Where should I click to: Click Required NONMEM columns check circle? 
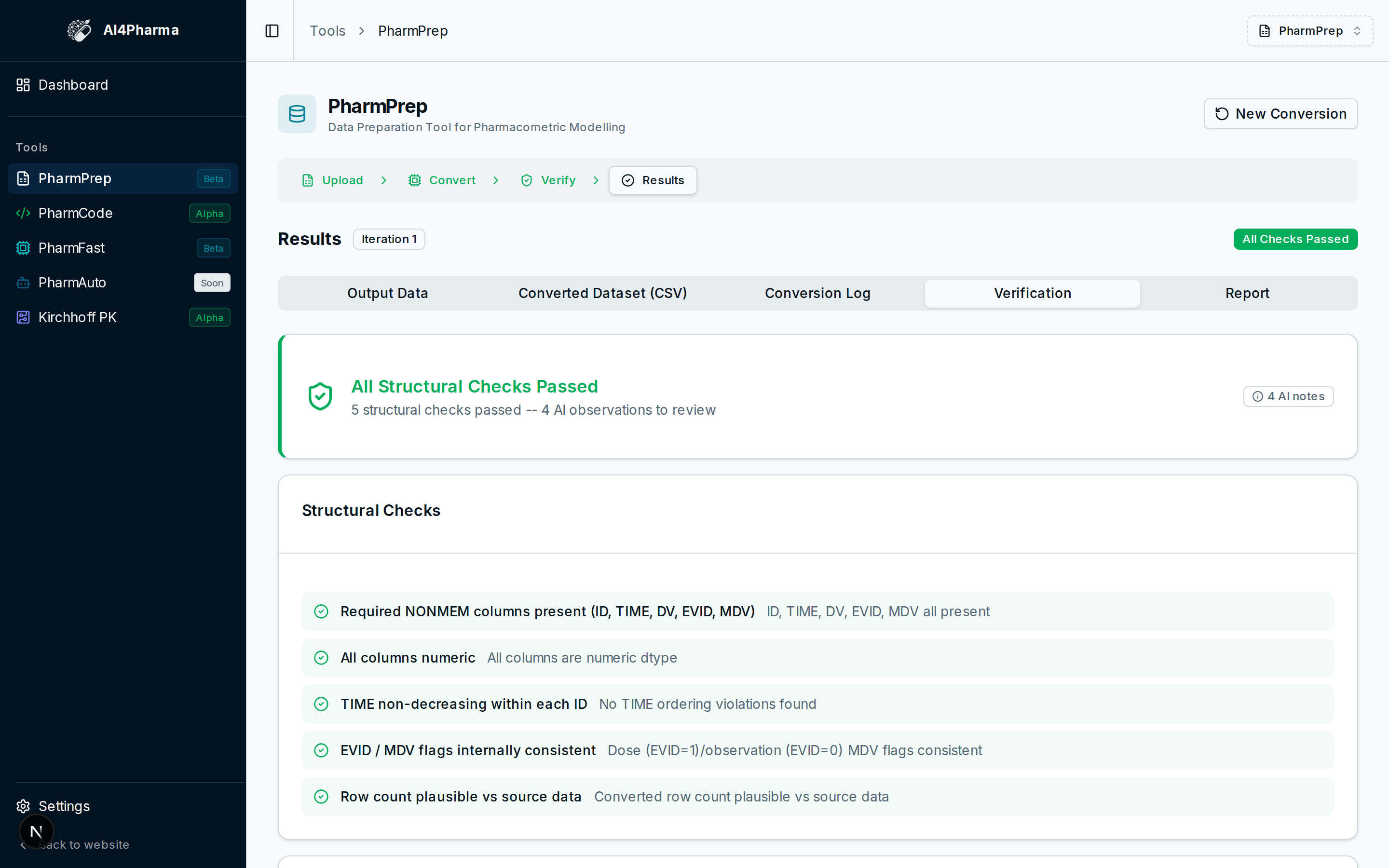[321, 611]
